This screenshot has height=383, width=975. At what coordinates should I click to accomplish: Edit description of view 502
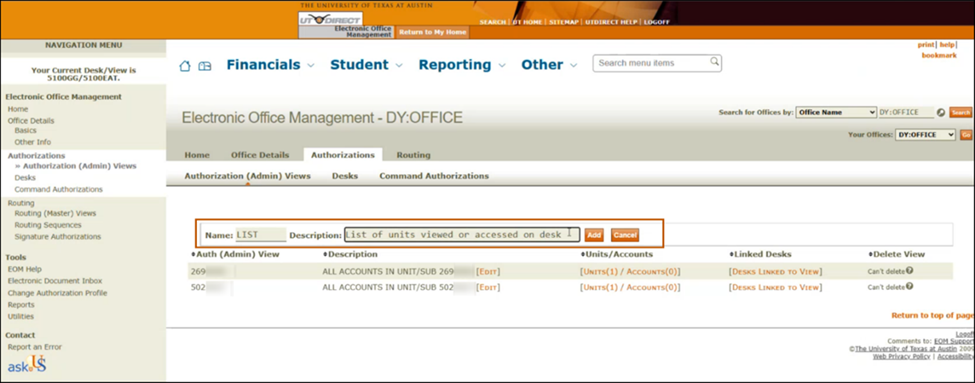click(488, 287)
